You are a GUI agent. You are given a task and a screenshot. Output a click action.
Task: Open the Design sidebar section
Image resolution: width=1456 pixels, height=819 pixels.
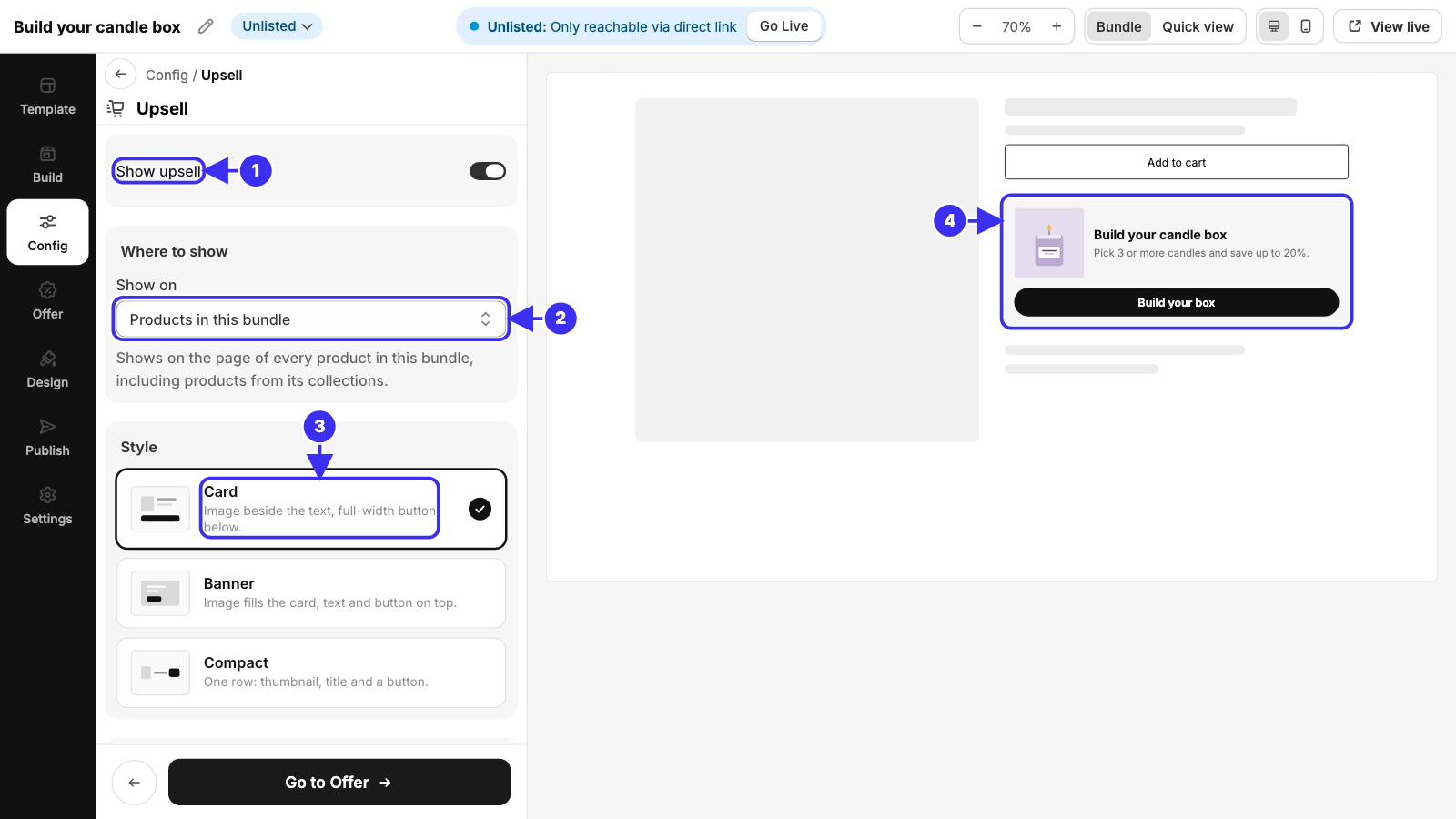(47, 369)
